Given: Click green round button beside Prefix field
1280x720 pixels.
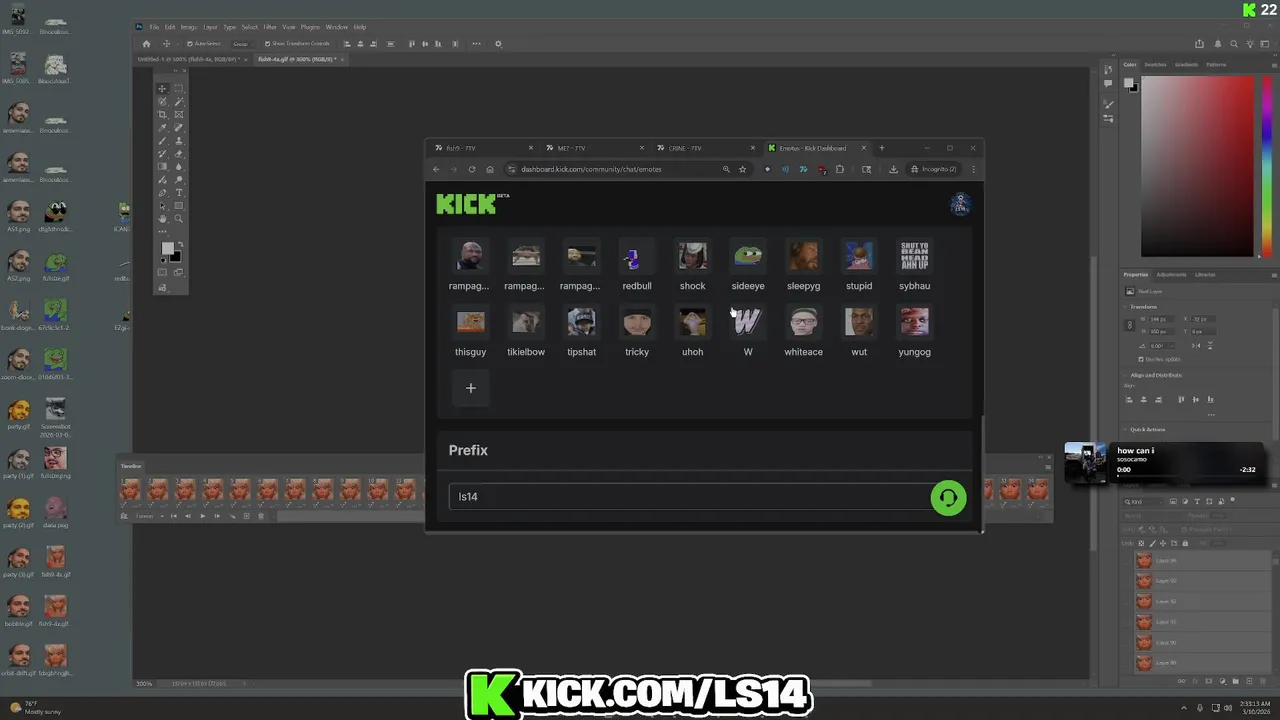Looking at the screenshot, I should pyautogui.click(x=948, y=497).
